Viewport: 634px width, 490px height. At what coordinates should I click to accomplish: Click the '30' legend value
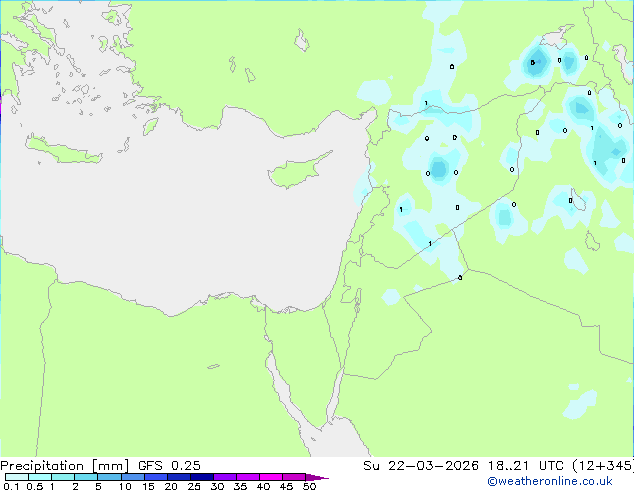[x=217, y=486]
